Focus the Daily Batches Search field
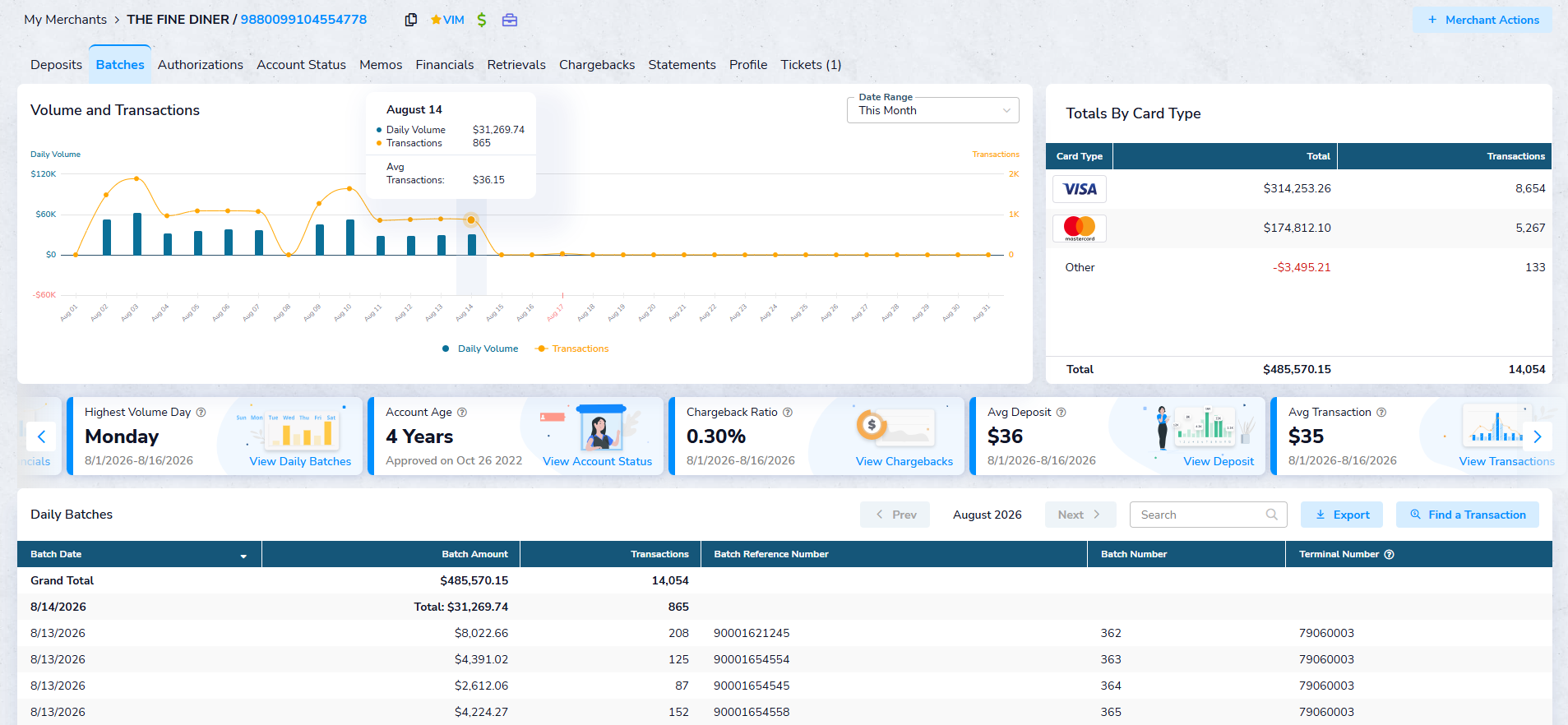The height and width of the screenshot is (725, 1568). point(1200,515)
